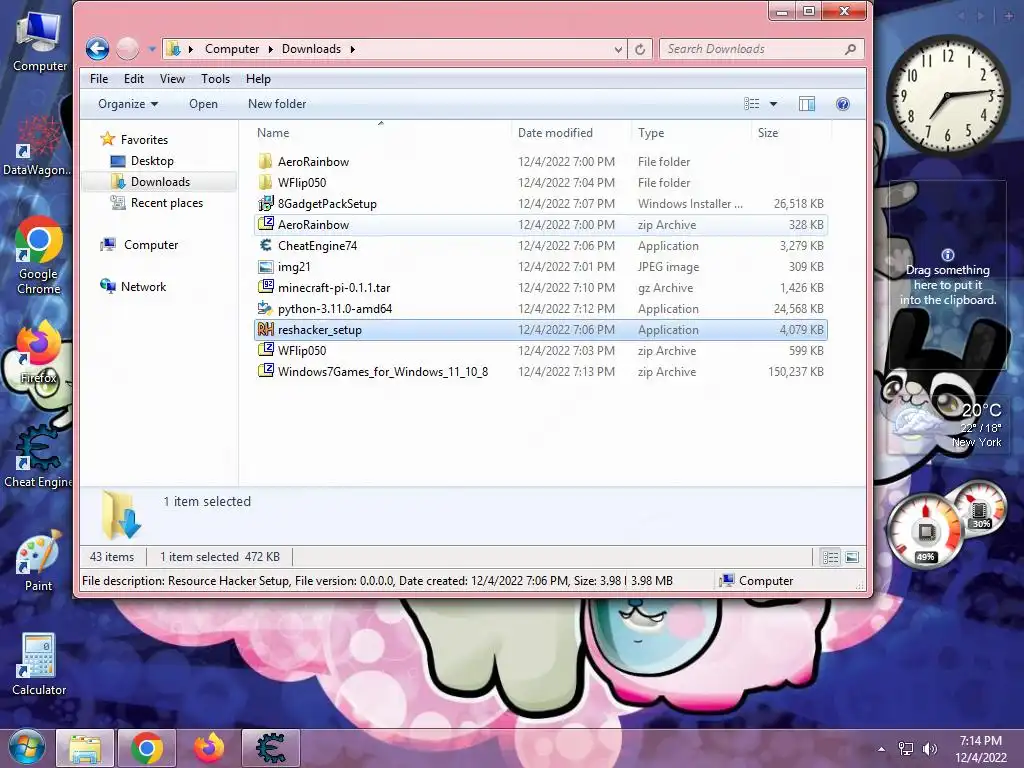
Task: Switch to details view in status bar
Action: click(830, 557)
